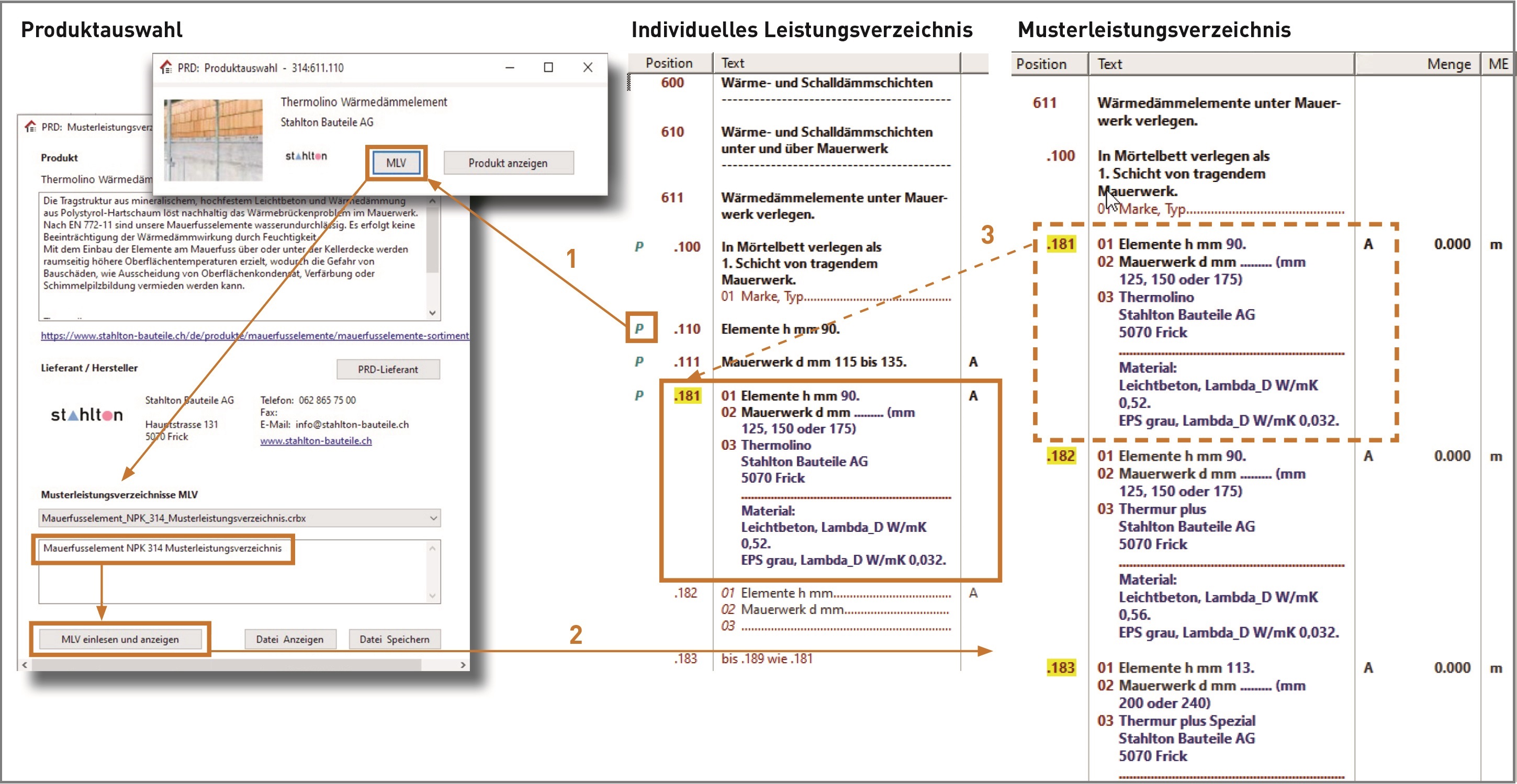The height and width of the screenshot is (784, 1517).
Task: Click Text column header in individual Leistungsverzeichnis
Action: click(x=836, y=63)
